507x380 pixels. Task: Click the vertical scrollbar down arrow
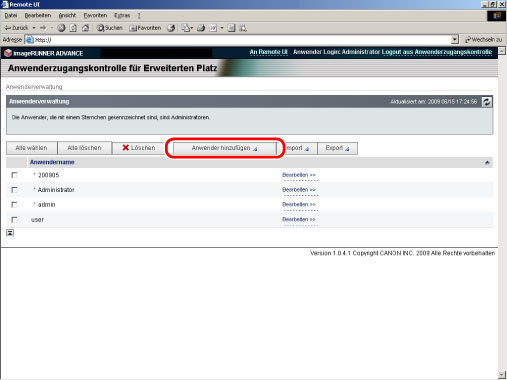(x=502, y=375)
